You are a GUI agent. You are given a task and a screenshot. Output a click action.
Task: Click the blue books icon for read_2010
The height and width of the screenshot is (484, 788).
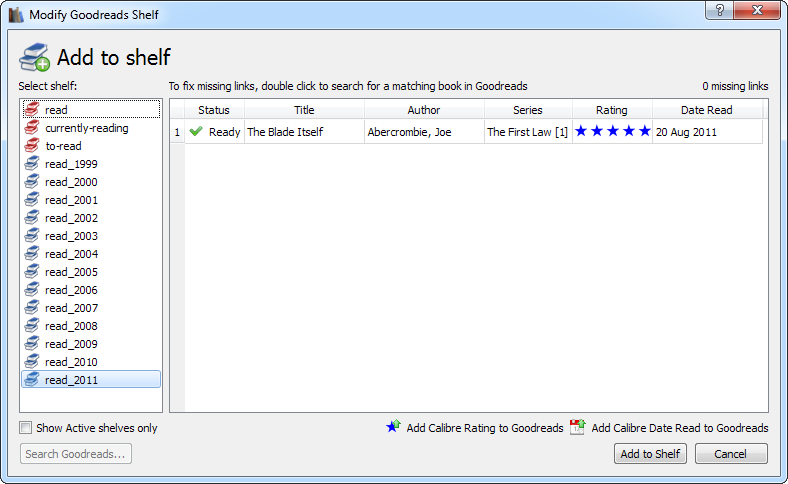32,361
